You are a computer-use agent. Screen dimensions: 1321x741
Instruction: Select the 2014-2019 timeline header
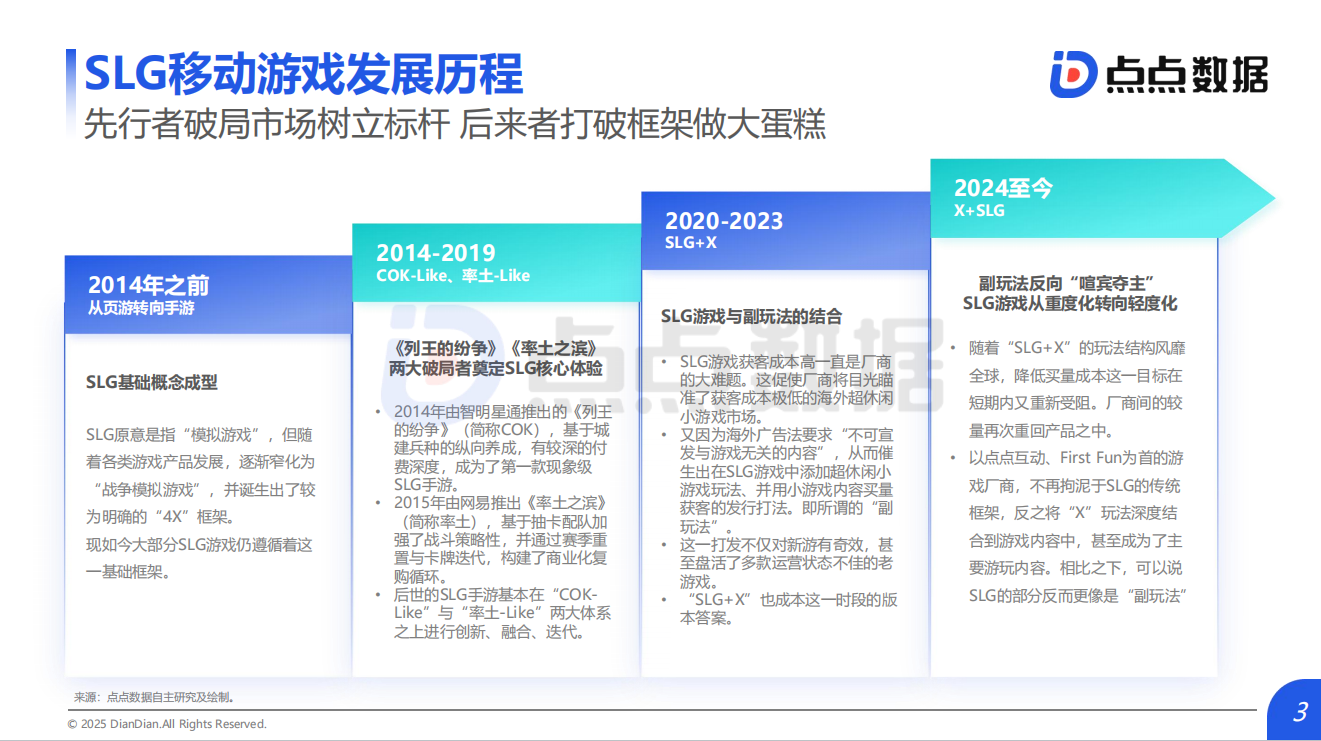click(x=435, y=253)
